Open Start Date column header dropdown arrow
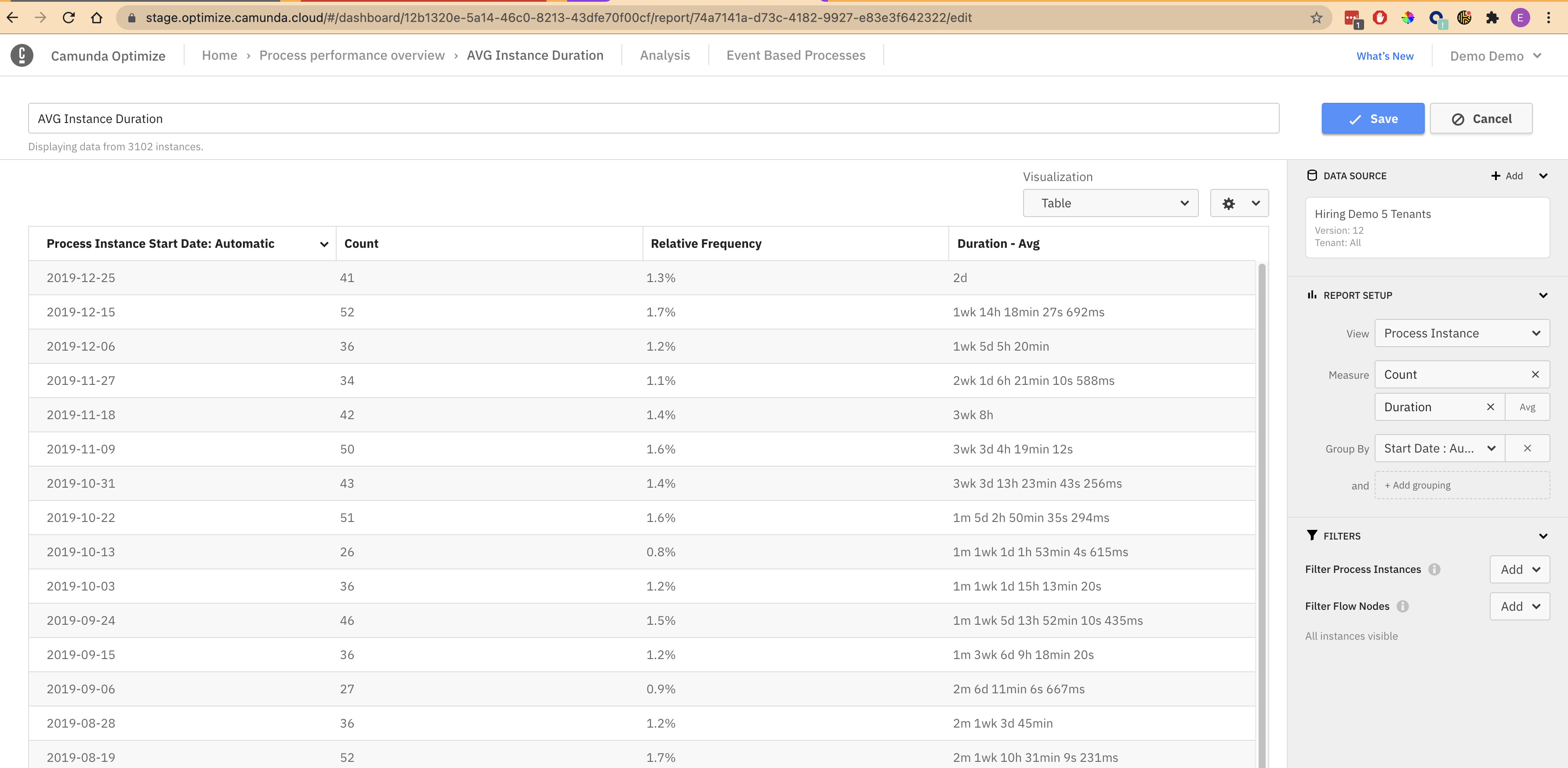 coord(324,244)
